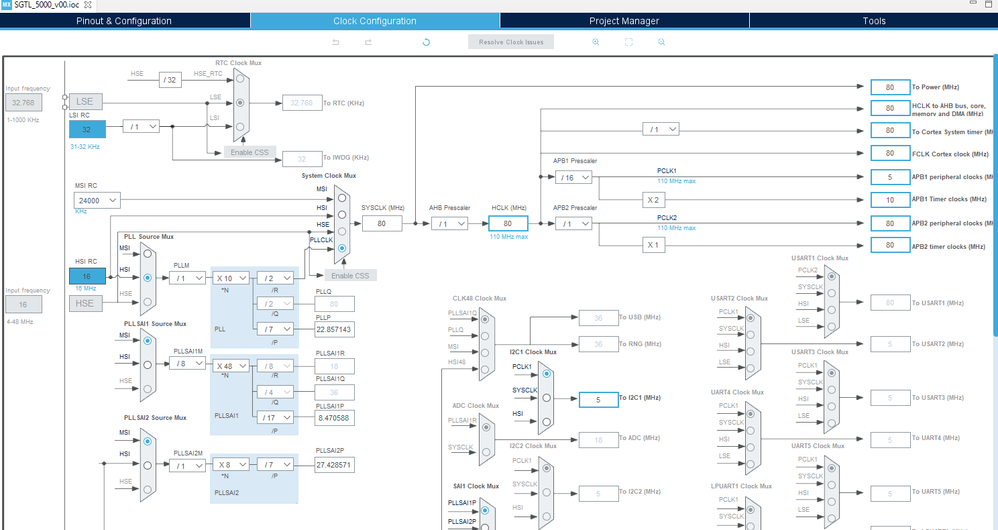Click the MX file icon on SGTL_5000_v00.ioc tab
This screenshot has height=530, width=998.
pyautogui.click(x=6, y=4)
